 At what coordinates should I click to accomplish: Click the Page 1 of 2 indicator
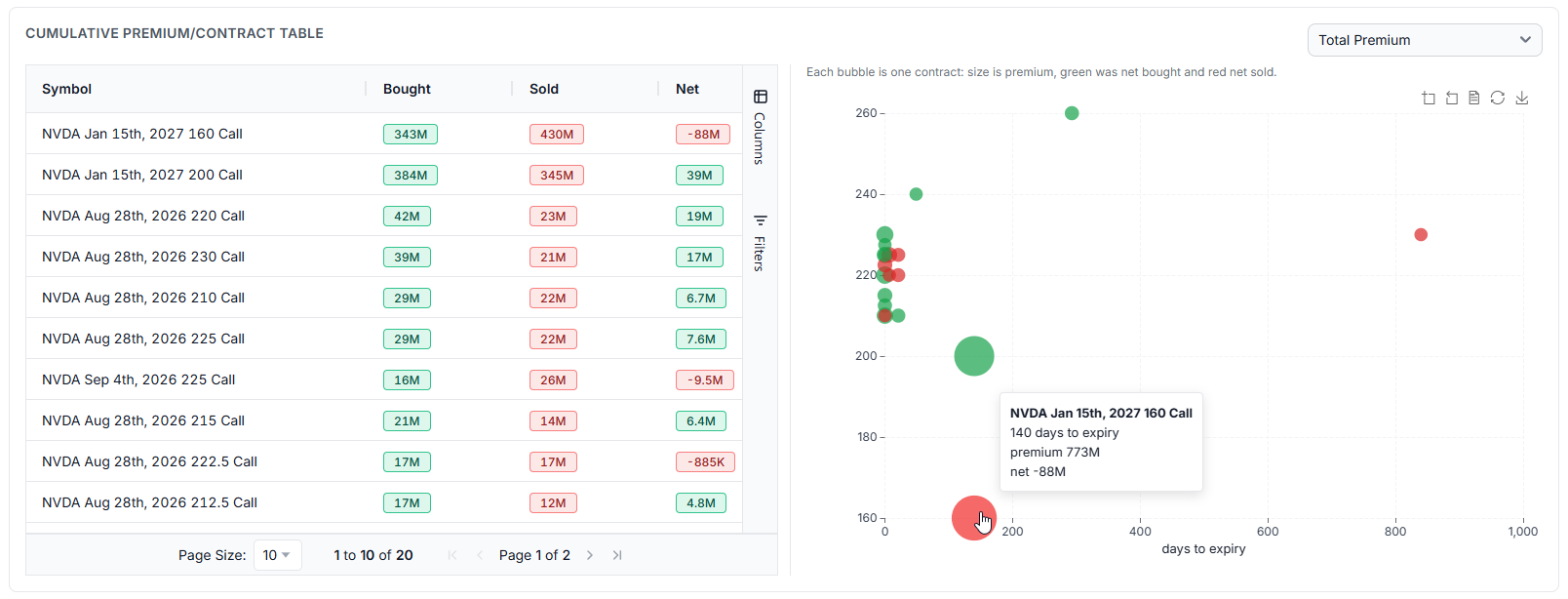pos(534,555)
